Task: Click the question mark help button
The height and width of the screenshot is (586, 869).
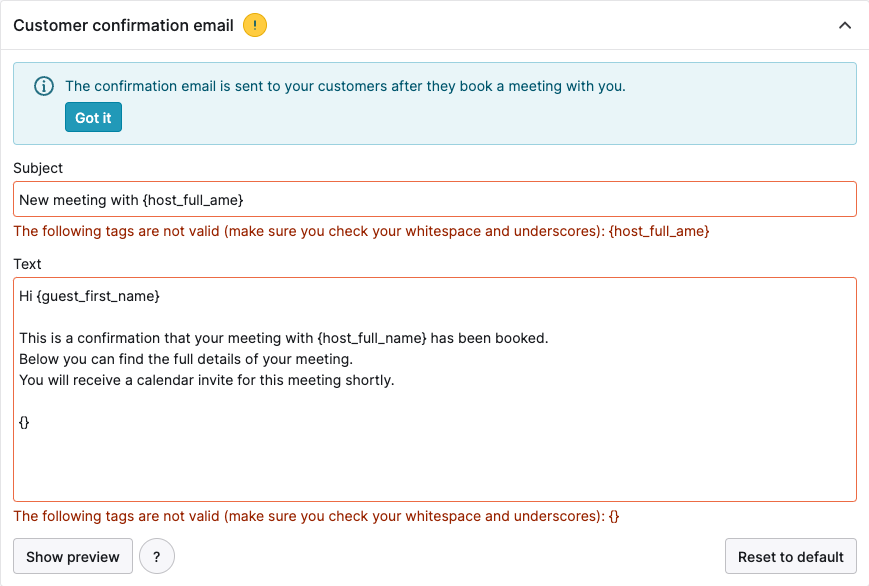Action: click(x=157, y=556)
